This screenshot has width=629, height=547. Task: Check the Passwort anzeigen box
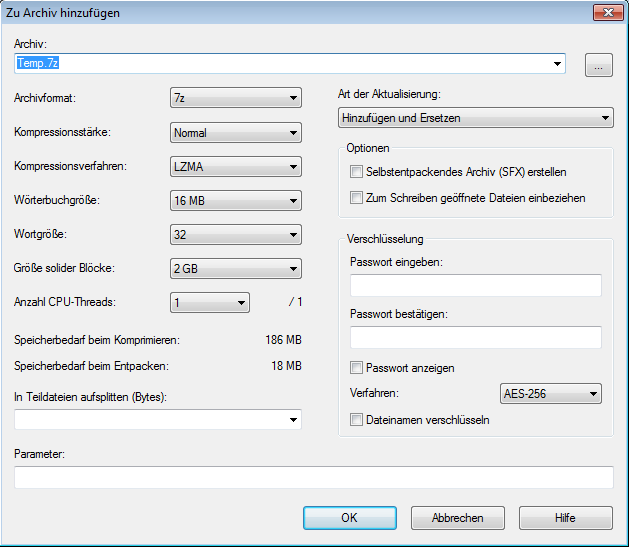pyautogui.click(x=356, y=368)
